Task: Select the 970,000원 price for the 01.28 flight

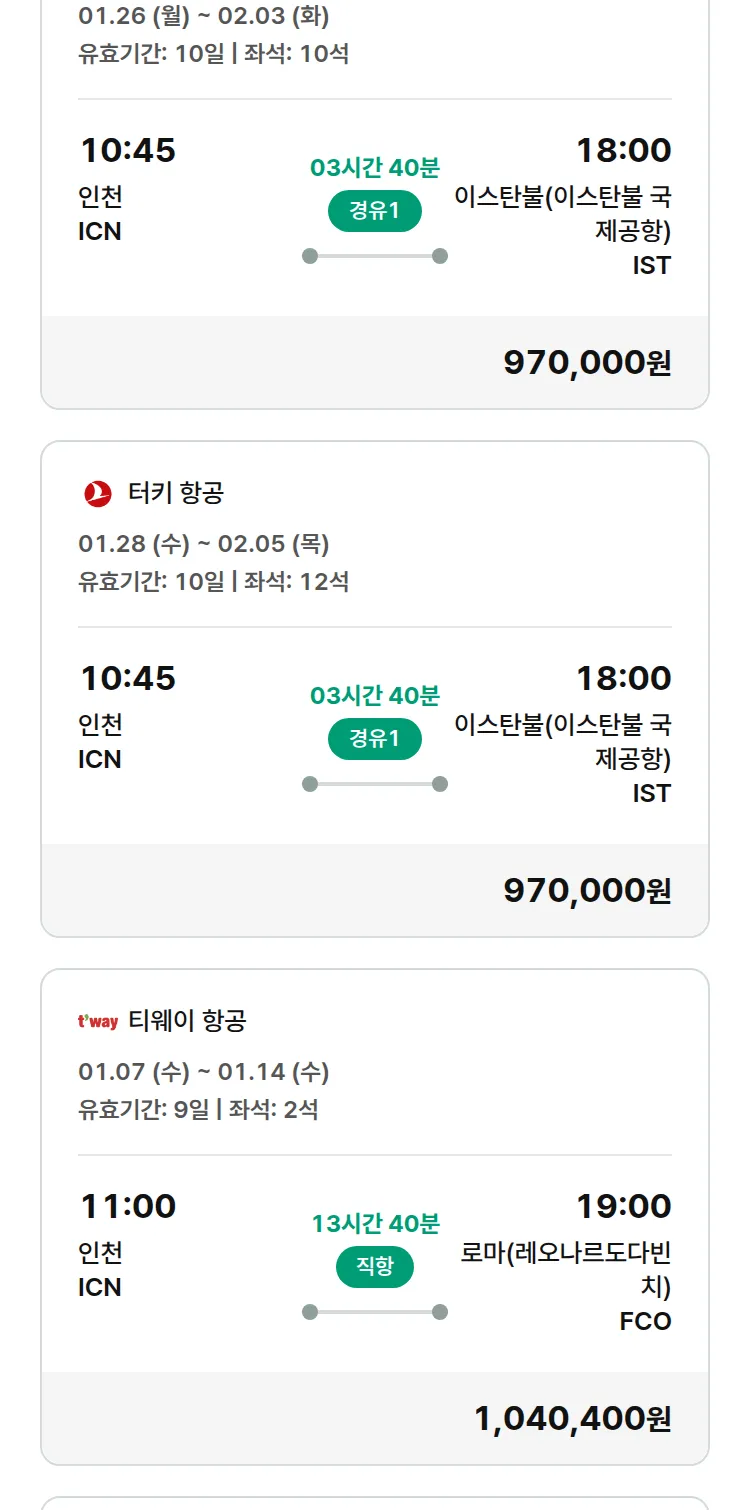Action: click(587, 890)
